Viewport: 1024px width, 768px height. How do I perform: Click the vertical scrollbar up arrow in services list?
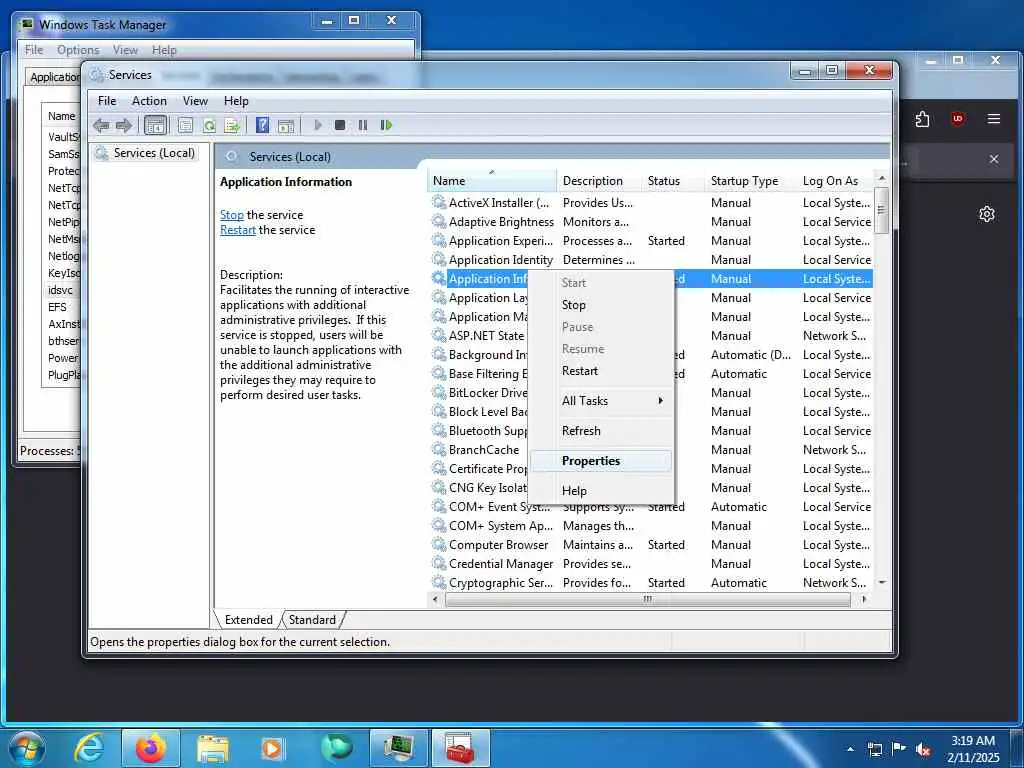882,178
